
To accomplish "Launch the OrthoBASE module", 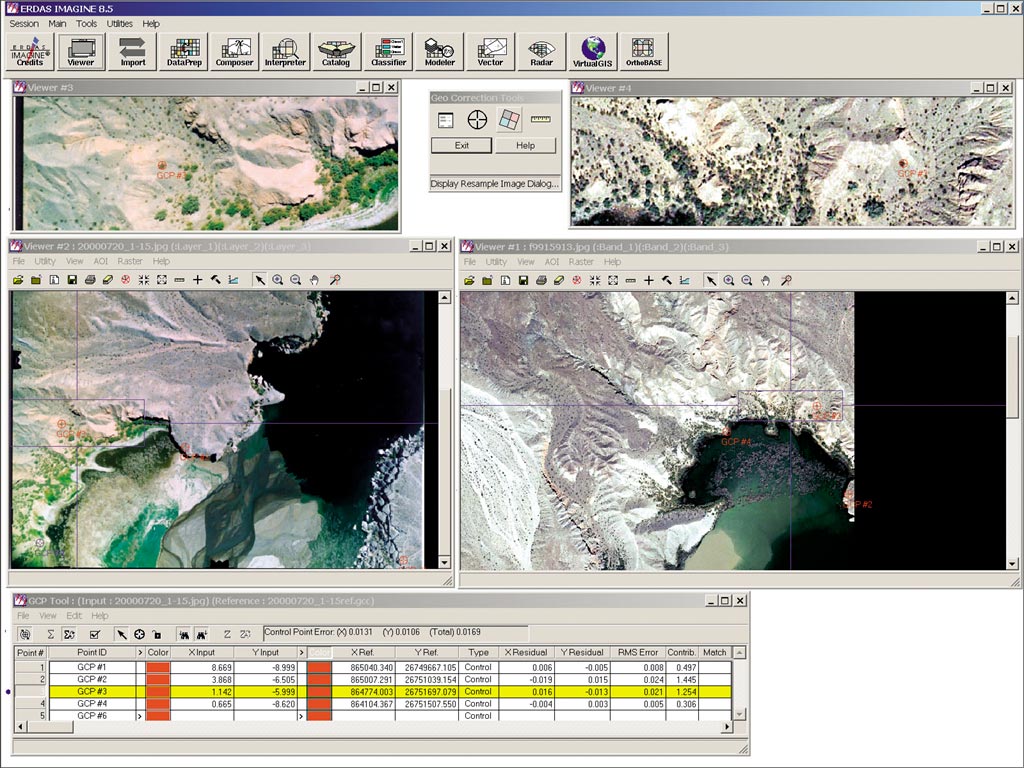I will point(644,52).
